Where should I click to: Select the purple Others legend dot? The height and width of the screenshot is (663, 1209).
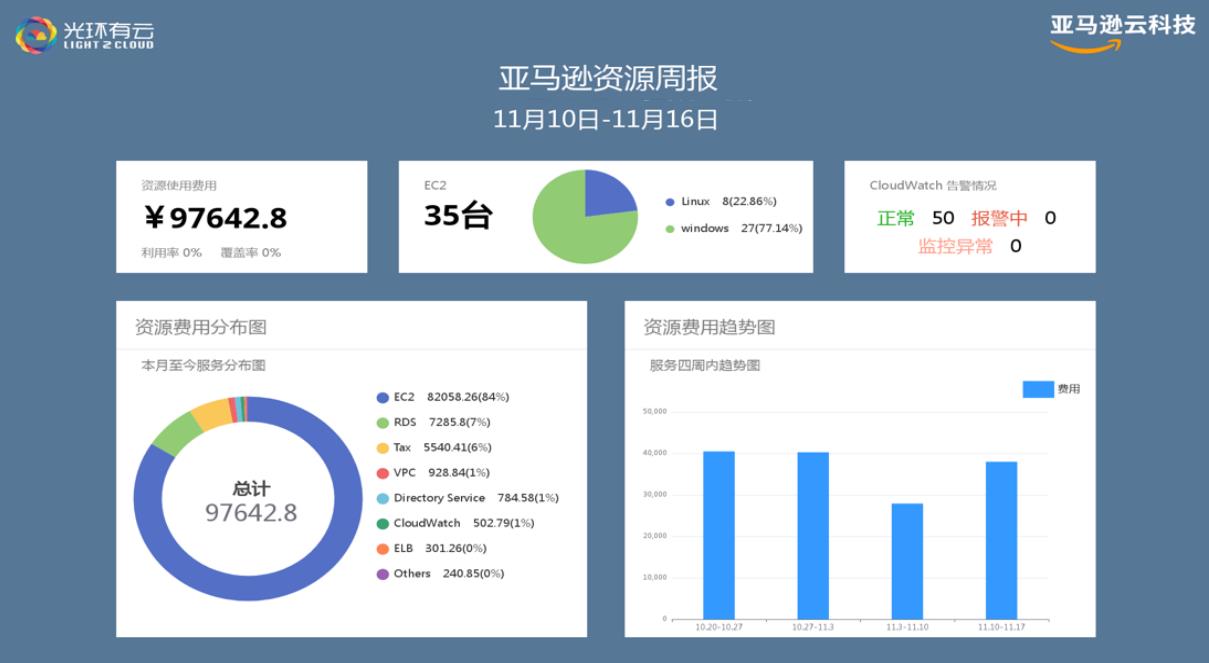pyautogui.click(x=382, y=574)
